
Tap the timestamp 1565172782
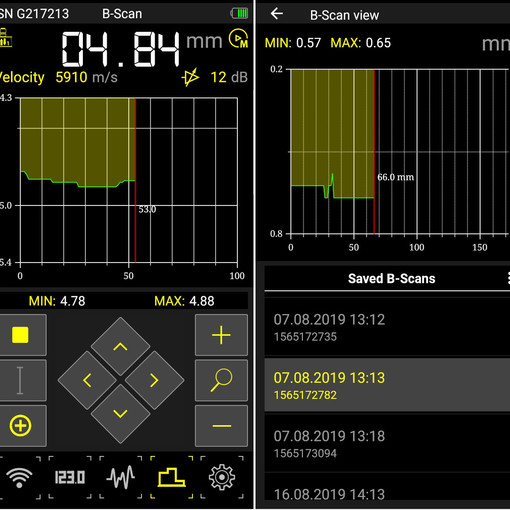[305, 395]
